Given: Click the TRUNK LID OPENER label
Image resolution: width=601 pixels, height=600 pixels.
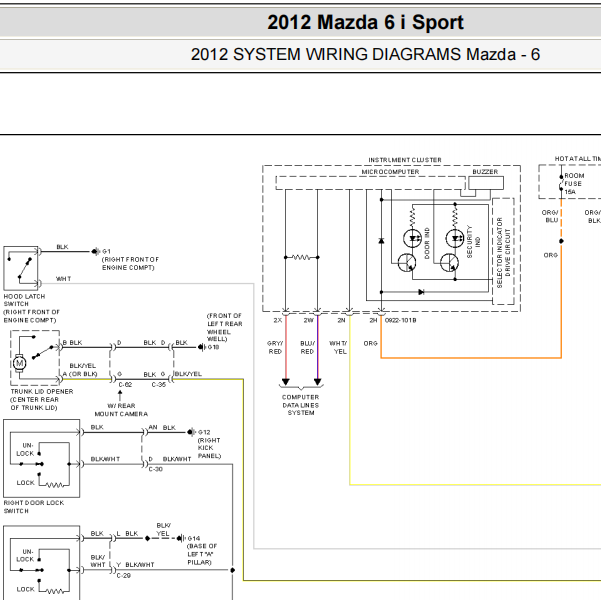Looking at the screenshot, I should coord(42,391).
